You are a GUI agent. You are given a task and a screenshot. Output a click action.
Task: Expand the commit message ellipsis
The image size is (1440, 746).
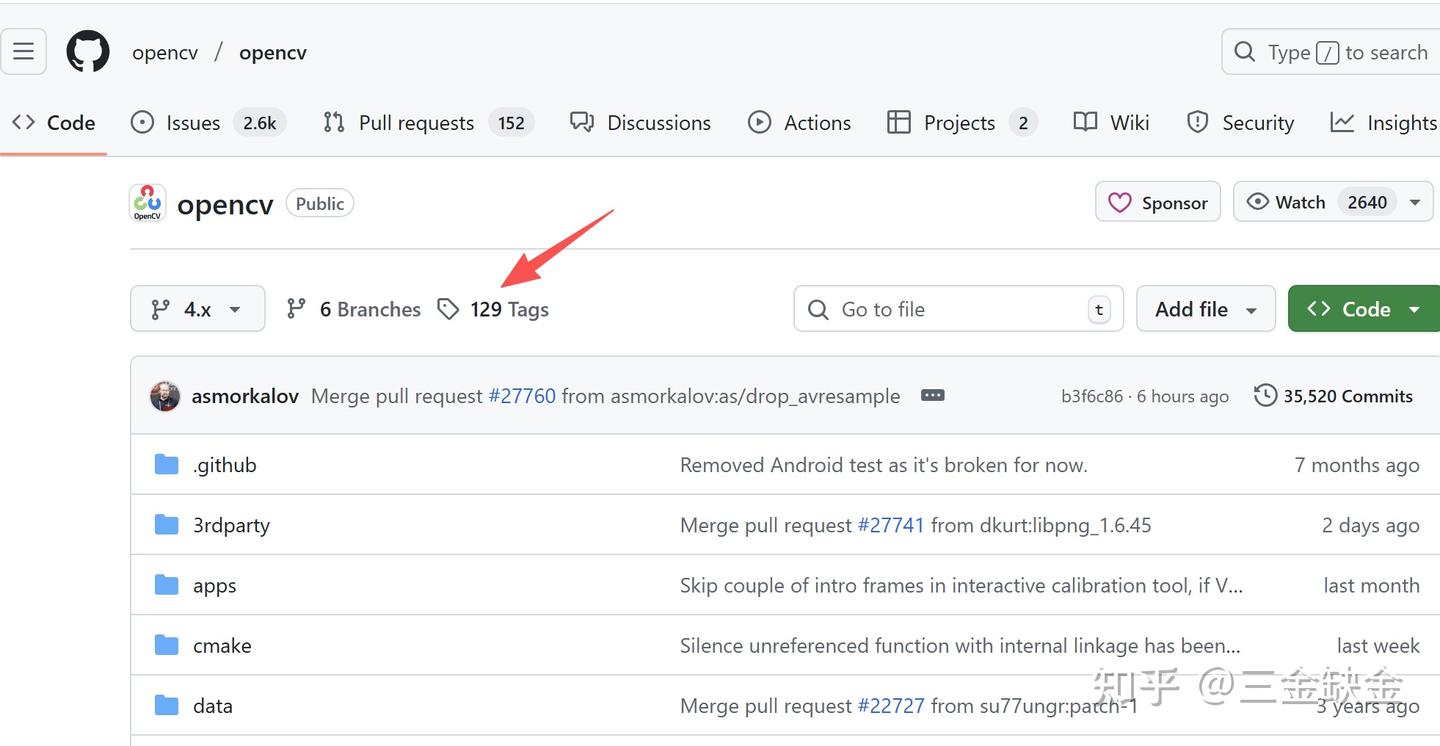932,396
